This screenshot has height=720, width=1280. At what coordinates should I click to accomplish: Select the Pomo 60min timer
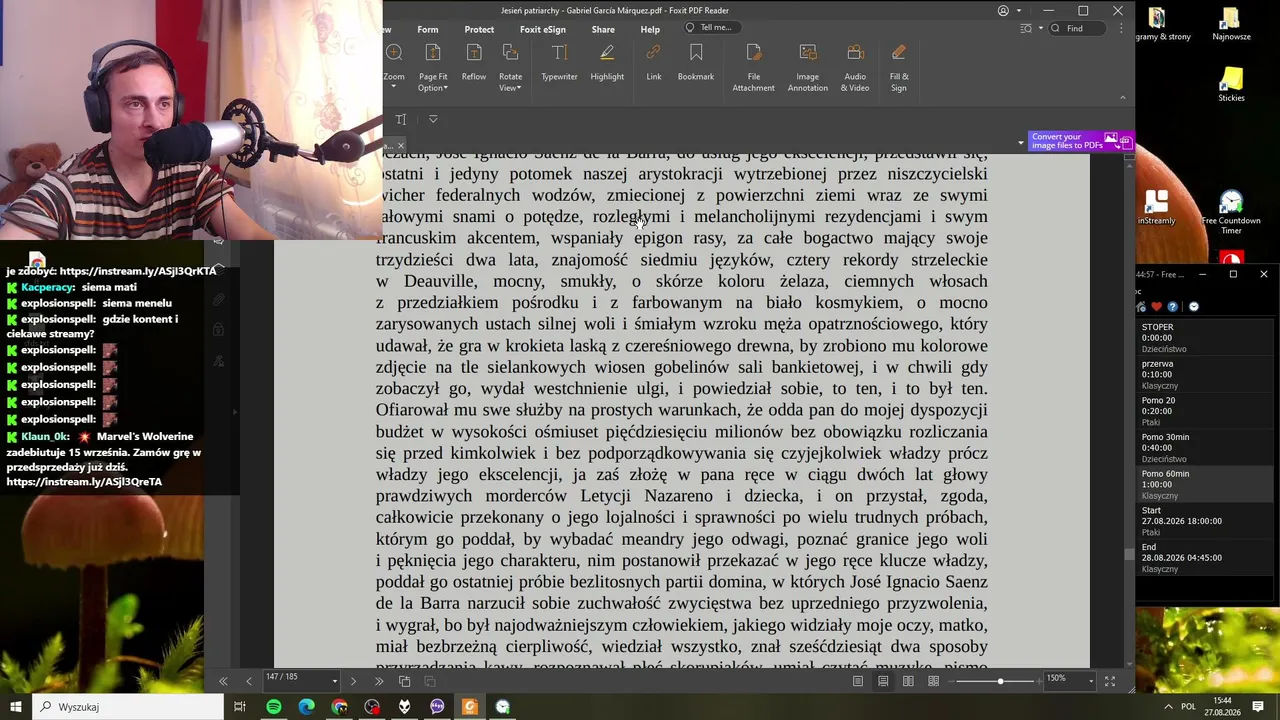coord(1203,484)
